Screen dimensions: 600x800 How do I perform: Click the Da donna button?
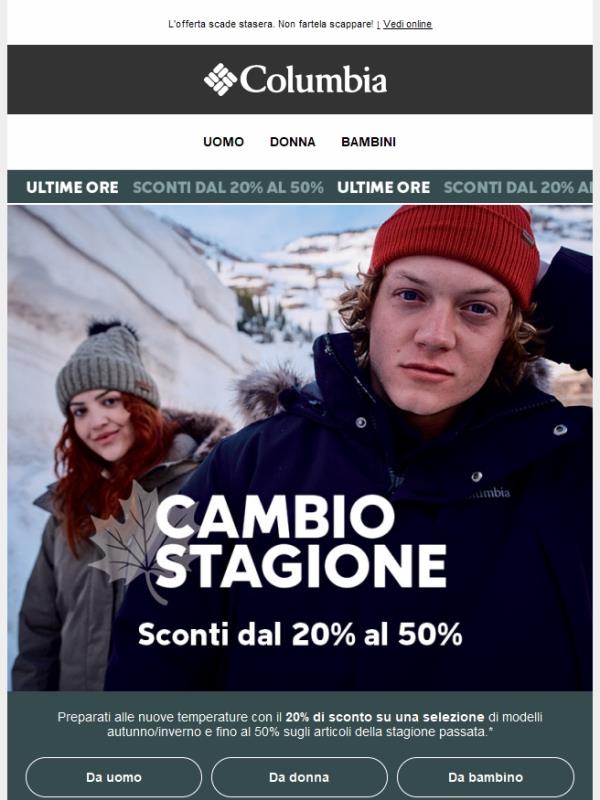coord(299,777)
